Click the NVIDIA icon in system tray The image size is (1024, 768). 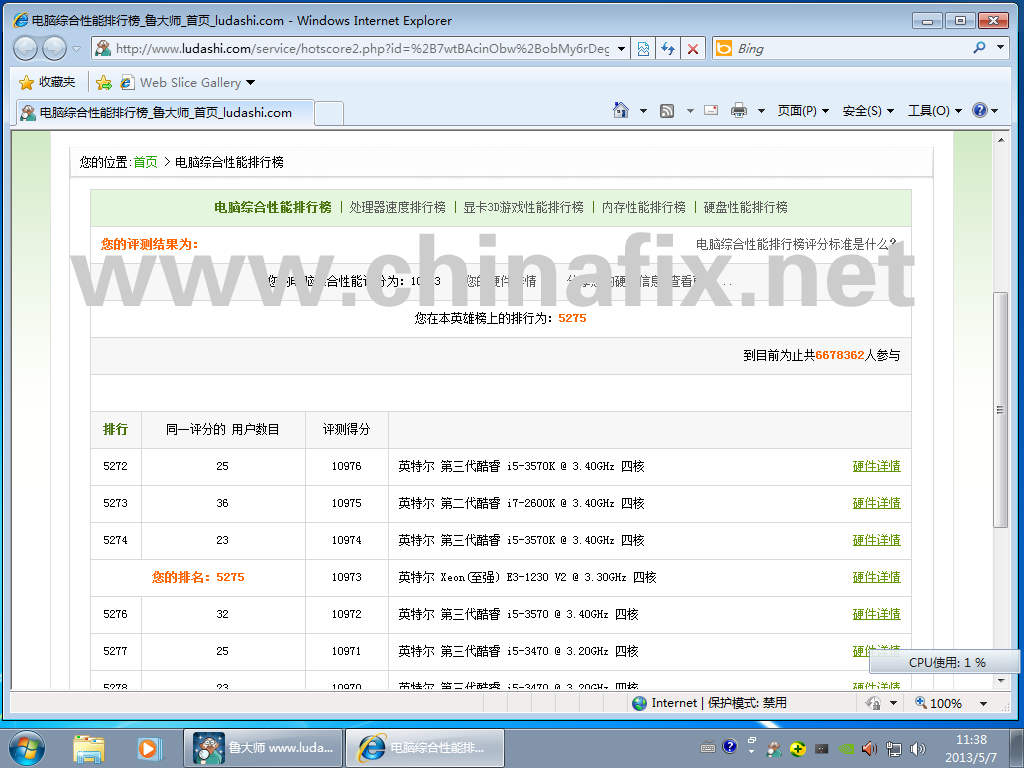846,748
